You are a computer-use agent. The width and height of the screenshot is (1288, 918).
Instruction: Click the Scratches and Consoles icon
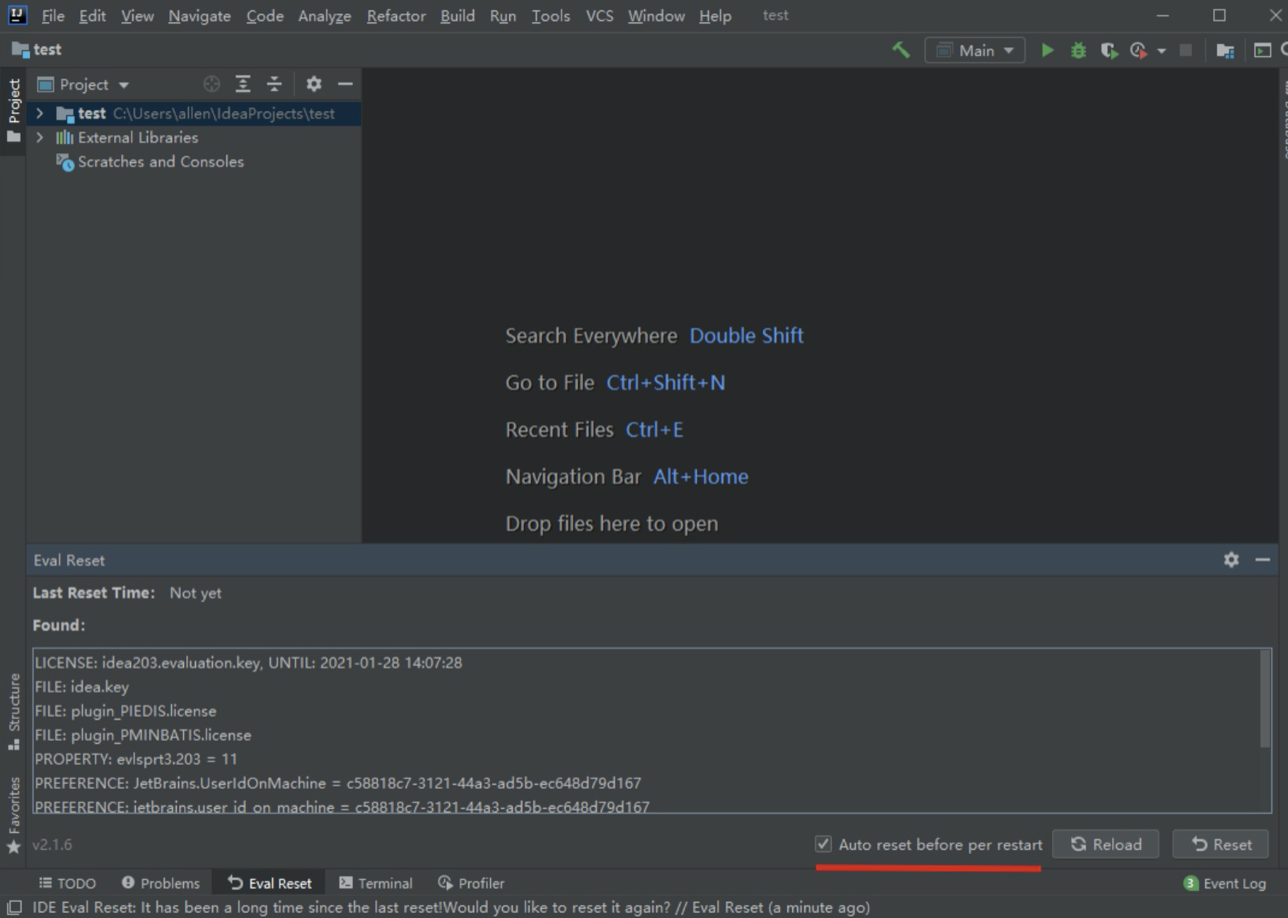(x=65, y=162)
